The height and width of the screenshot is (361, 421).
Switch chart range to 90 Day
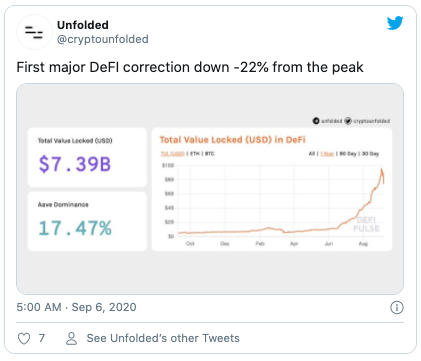[x=348, y=154]
